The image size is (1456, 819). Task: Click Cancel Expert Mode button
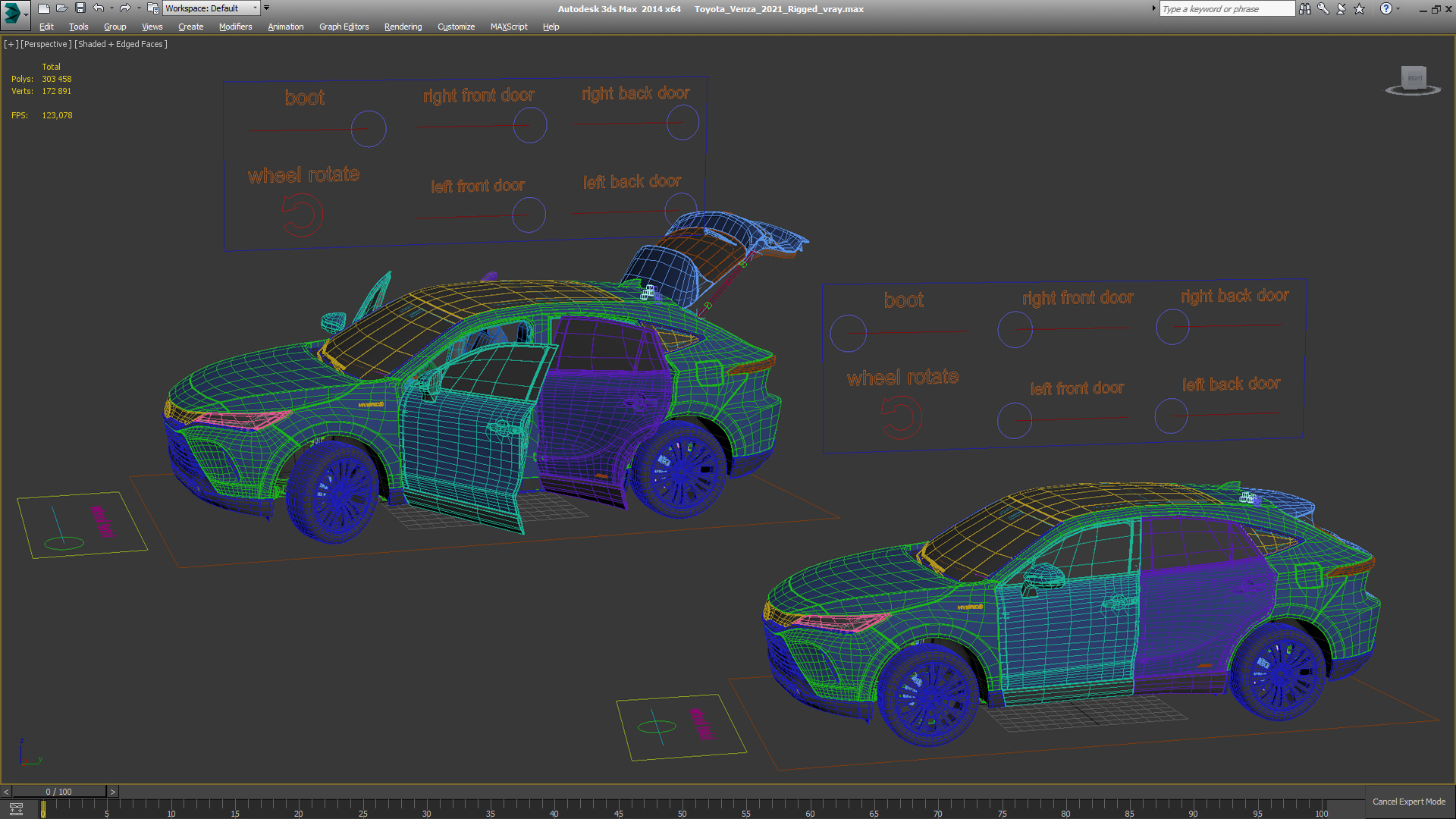(1409, 802)
